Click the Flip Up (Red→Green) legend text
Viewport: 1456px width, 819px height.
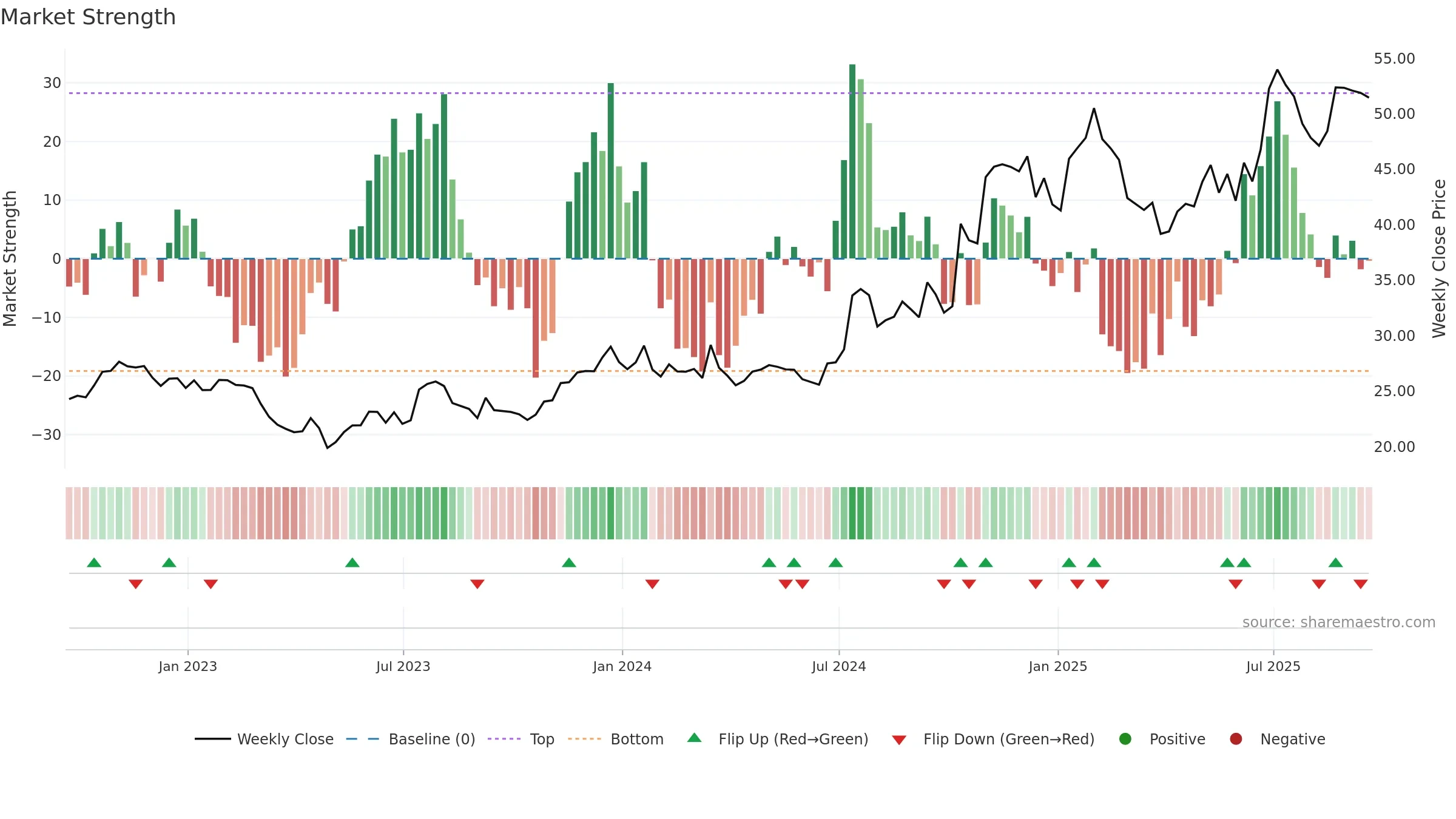pyautogui.click(x=794, y=739)
